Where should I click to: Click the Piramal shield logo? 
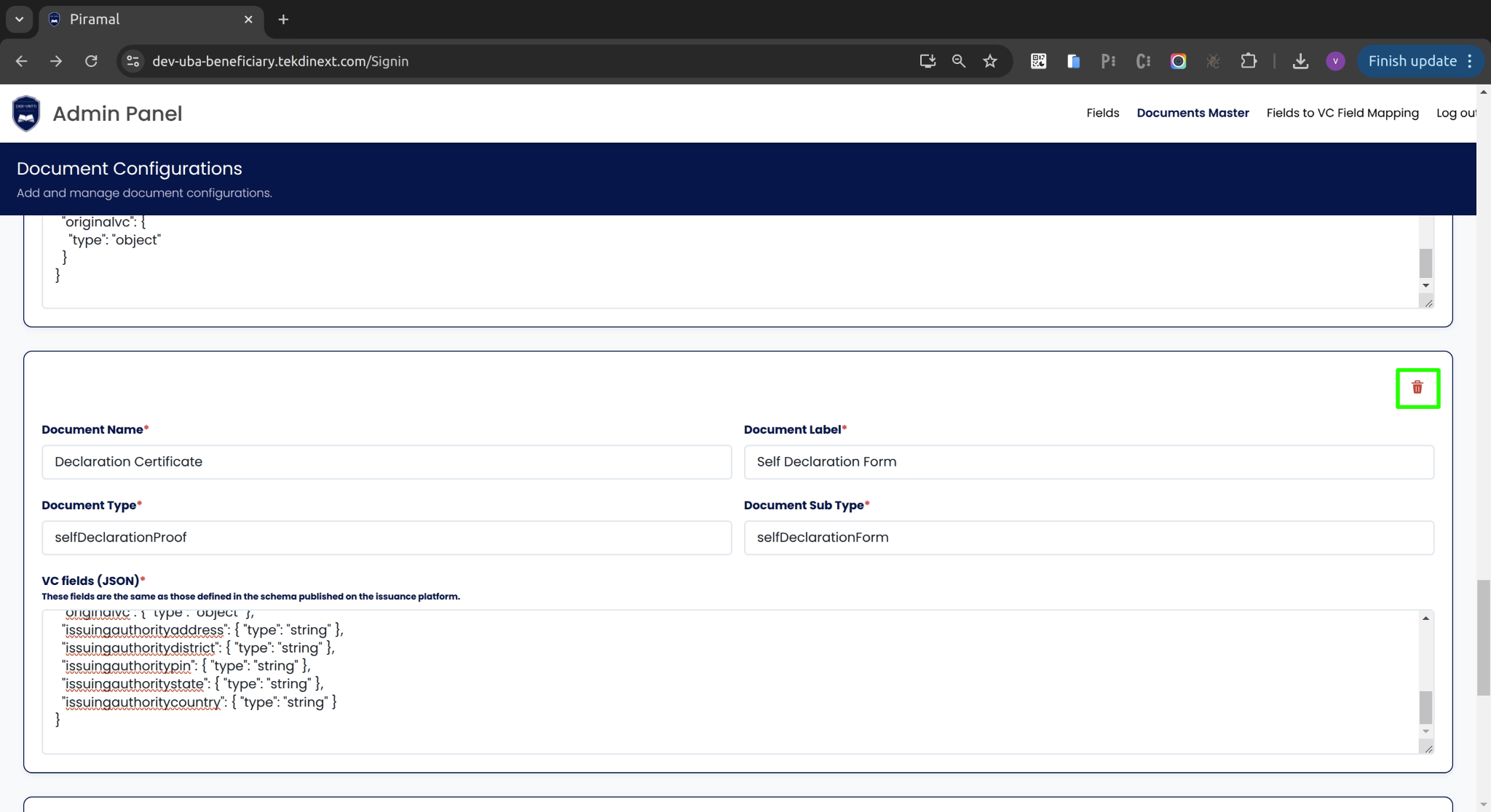[26, 114]
